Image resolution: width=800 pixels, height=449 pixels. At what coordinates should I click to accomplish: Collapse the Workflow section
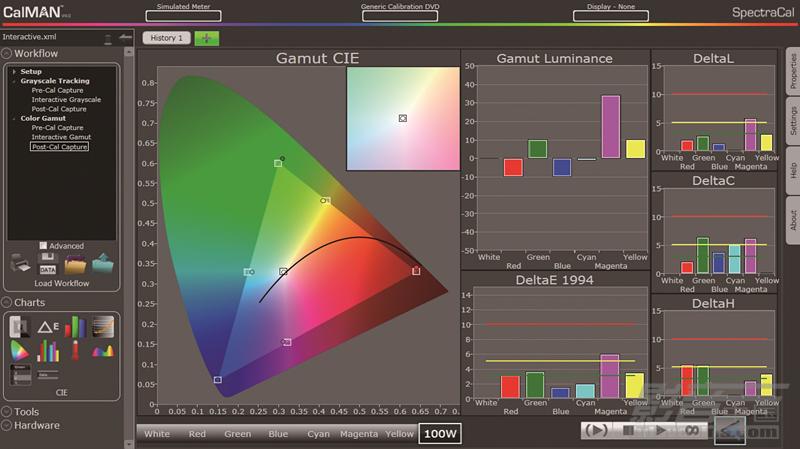click(7, 54)
